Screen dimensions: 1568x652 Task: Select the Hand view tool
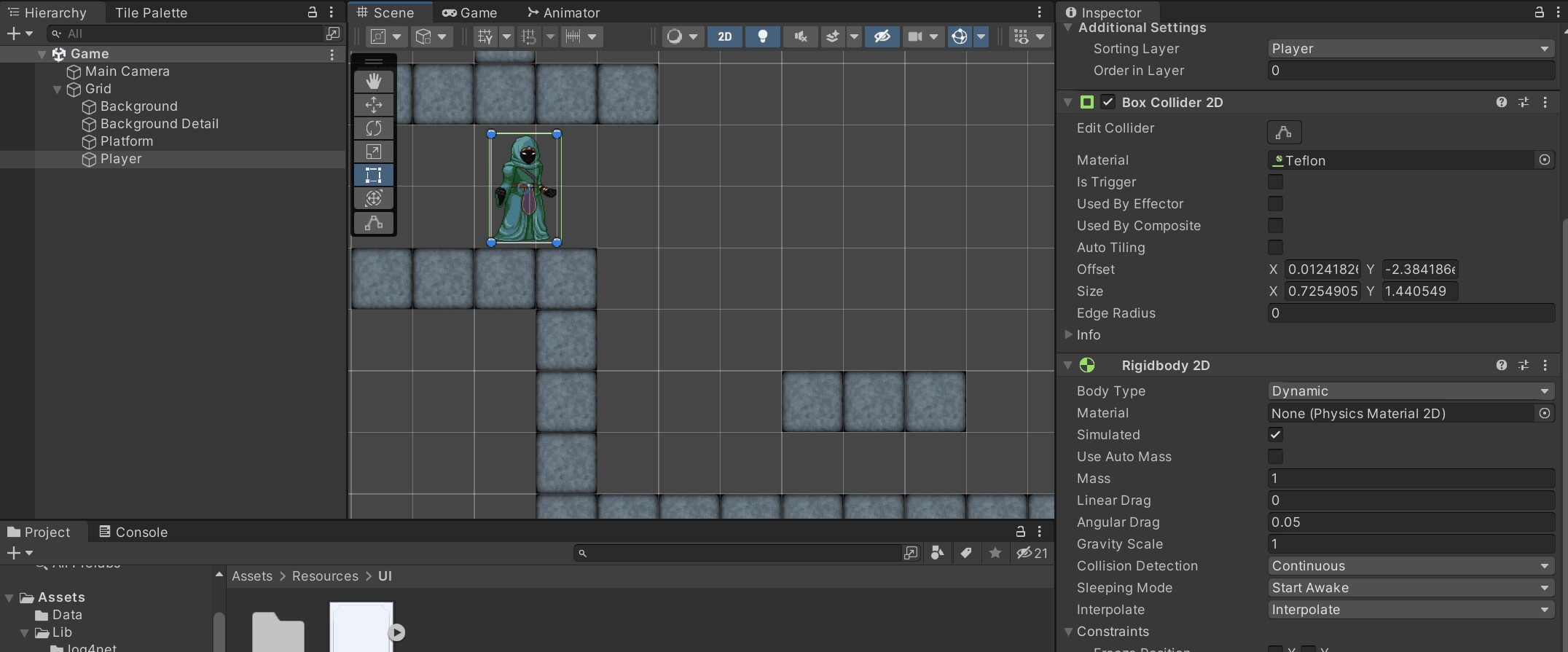[x=374, y=81]
